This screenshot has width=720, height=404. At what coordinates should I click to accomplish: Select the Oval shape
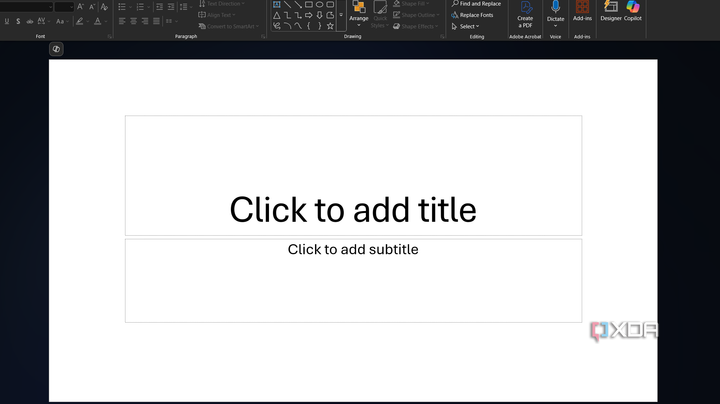pyautogui.click(x=320, y=5)
